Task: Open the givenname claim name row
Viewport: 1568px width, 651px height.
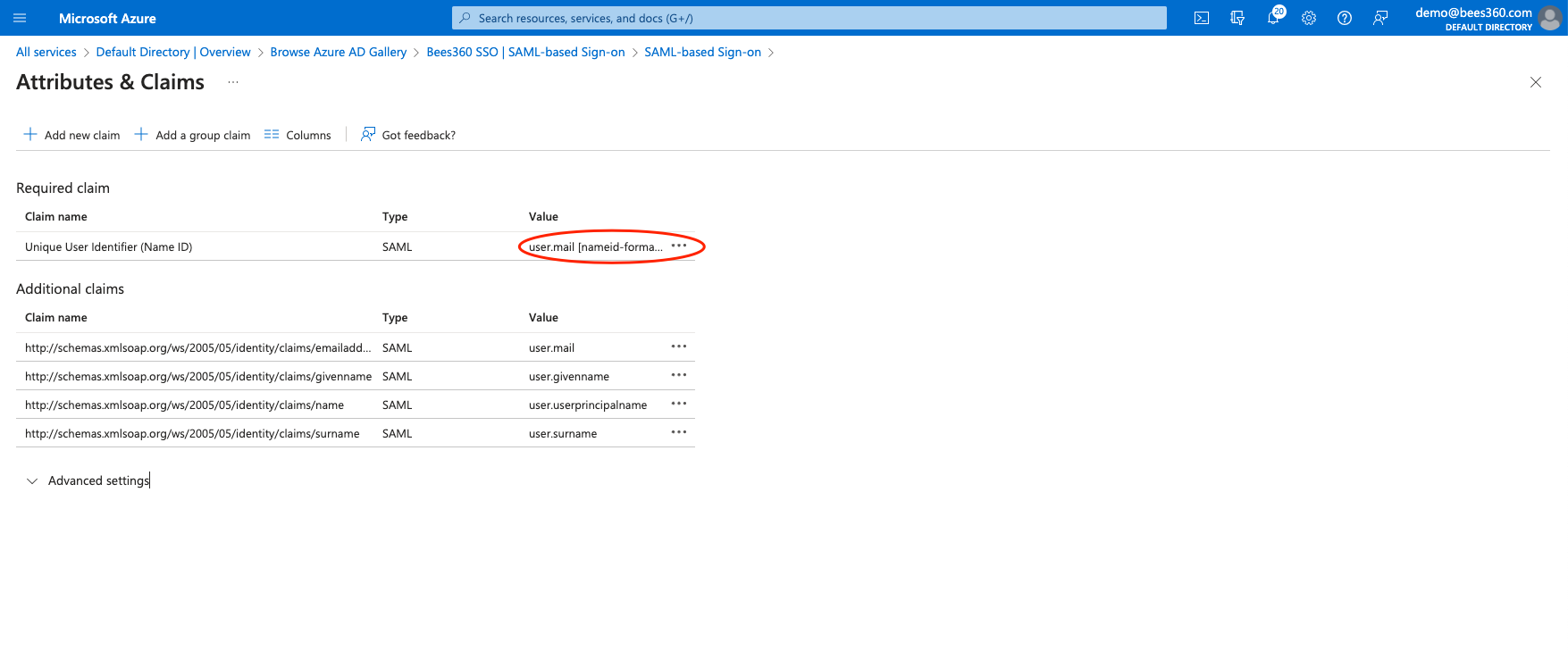Action: click(198, 376)
